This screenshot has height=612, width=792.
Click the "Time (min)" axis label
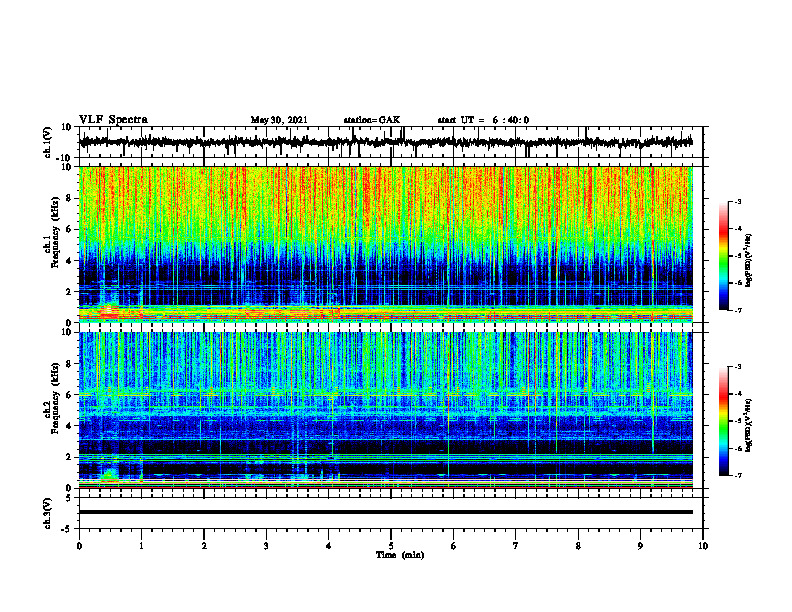pyautogui.click(x=400, y=555)
